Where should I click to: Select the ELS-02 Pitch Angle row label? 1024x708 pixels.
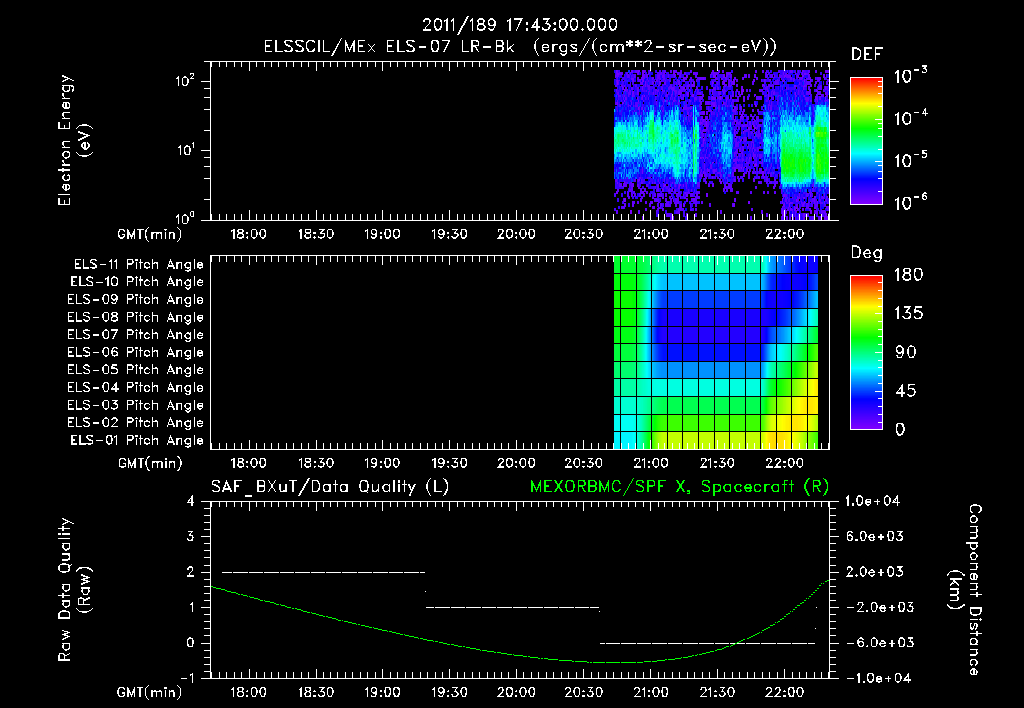click(136, 423)
